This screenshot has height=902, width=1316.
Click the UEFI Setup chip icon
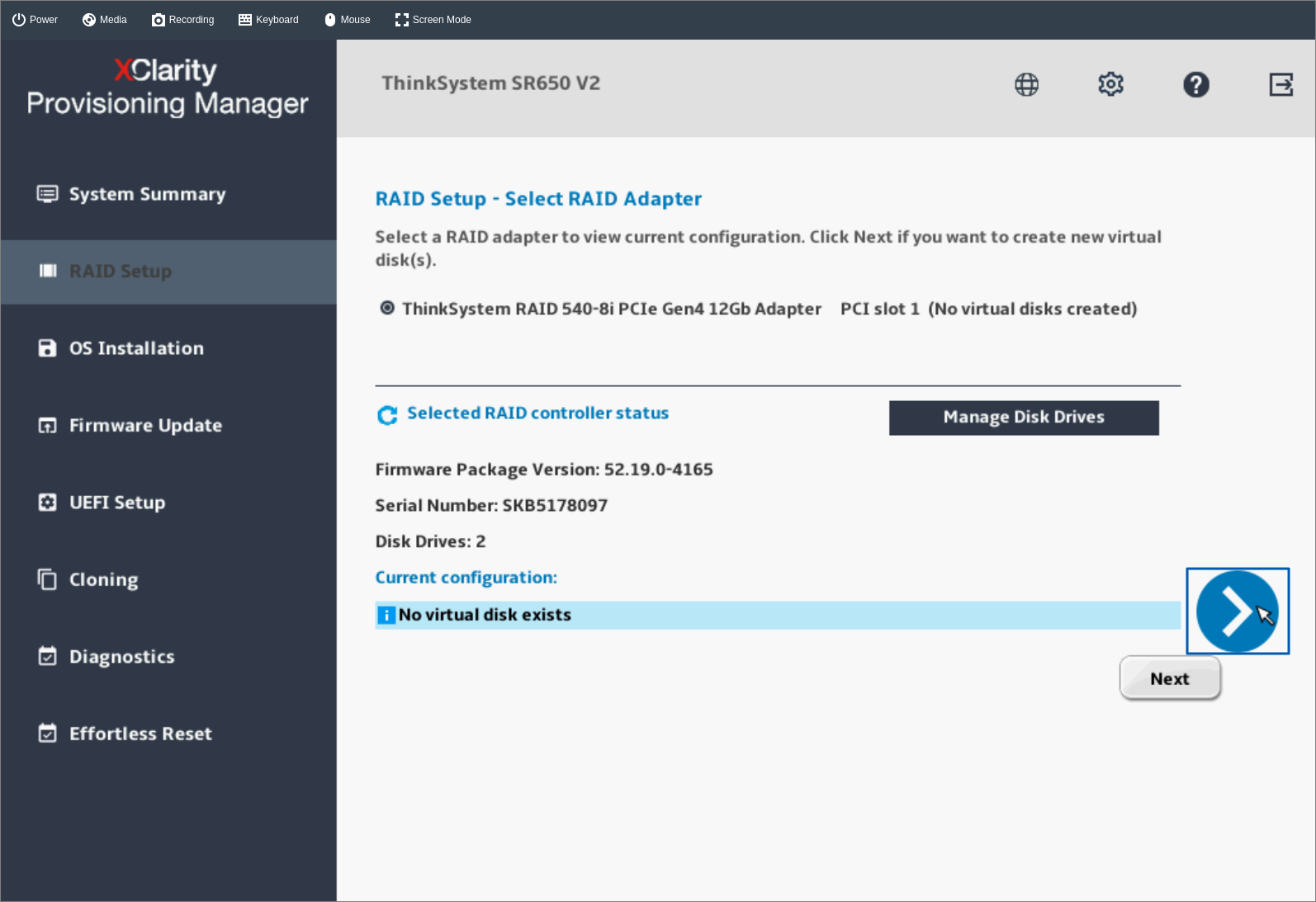point(48,502)
